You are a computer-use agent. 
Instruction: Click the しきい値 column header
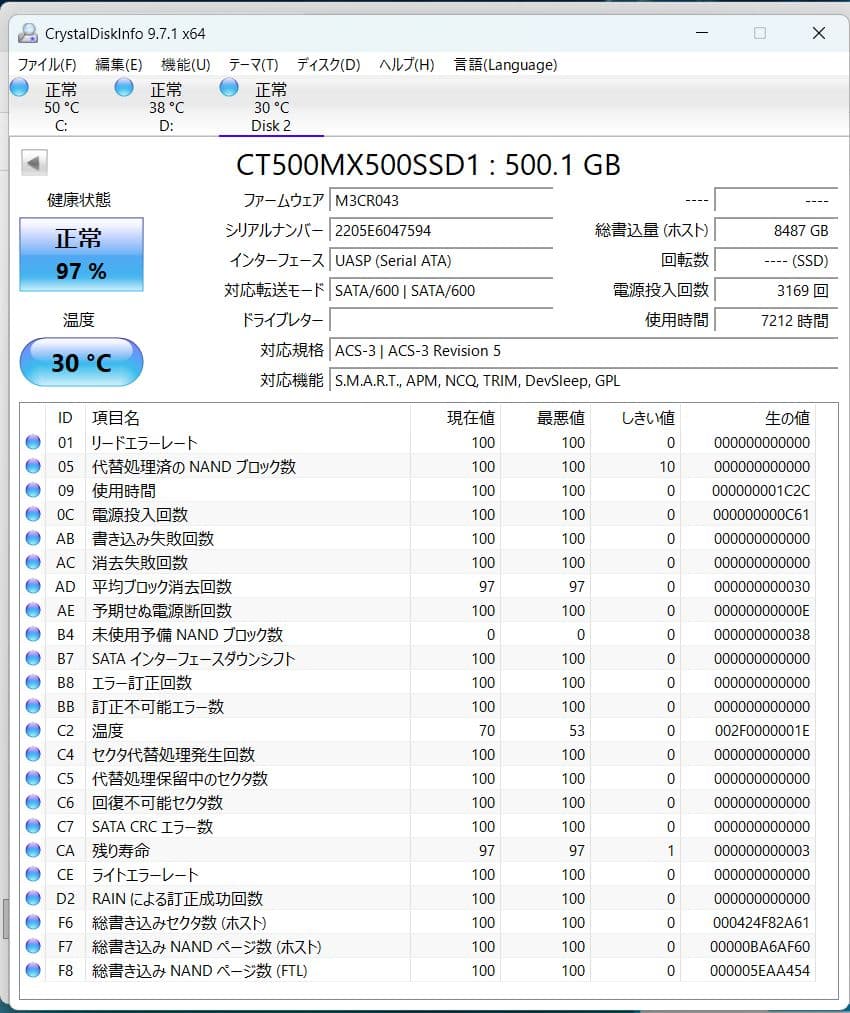(636, 418)
